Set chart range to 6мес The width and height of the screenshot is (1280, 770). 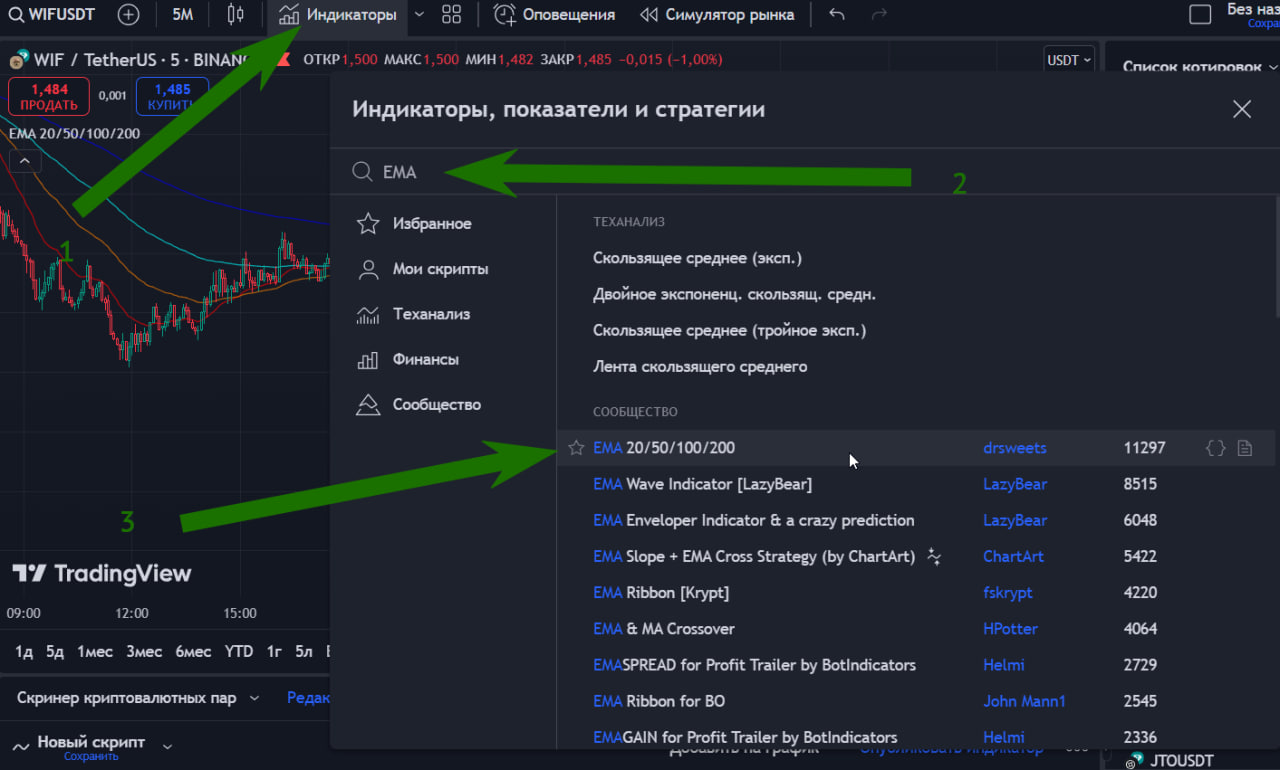(193, 652)
